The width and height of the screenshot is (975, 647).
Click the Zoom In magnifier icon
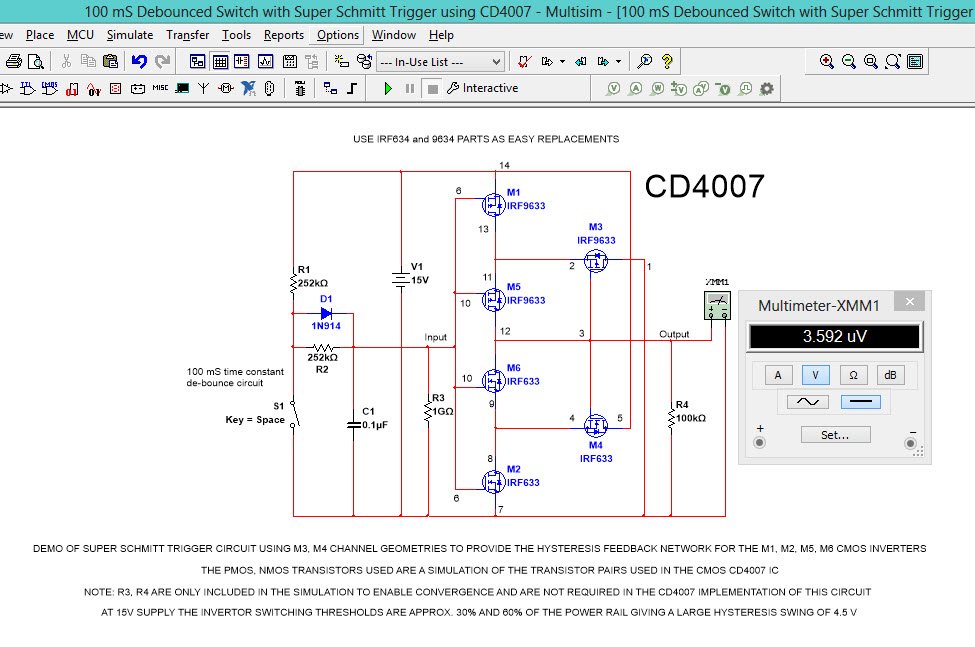(826, 61)
